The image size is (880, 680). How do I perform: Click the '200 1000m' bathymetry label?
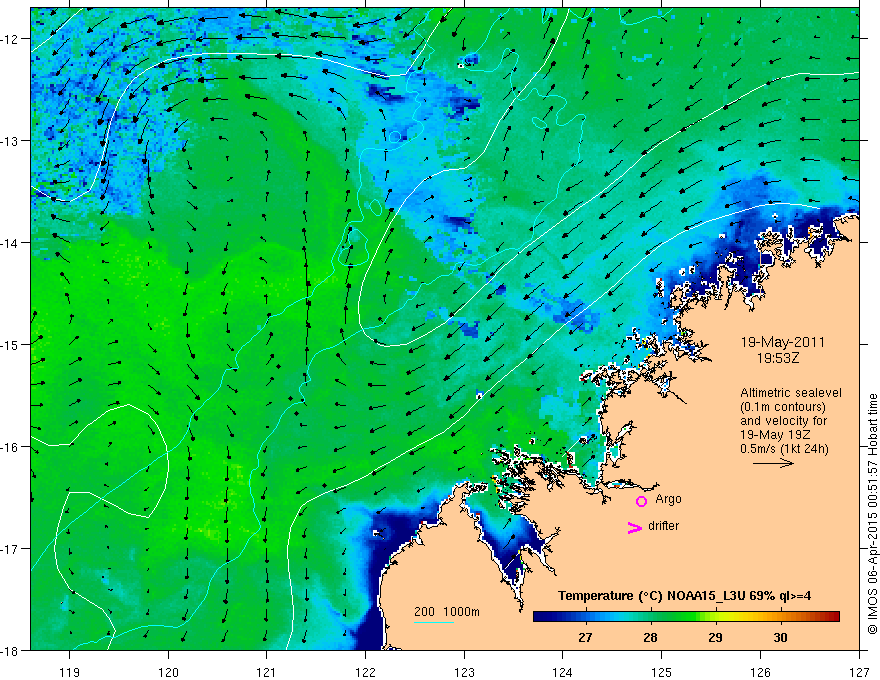(x=447, y=612)
